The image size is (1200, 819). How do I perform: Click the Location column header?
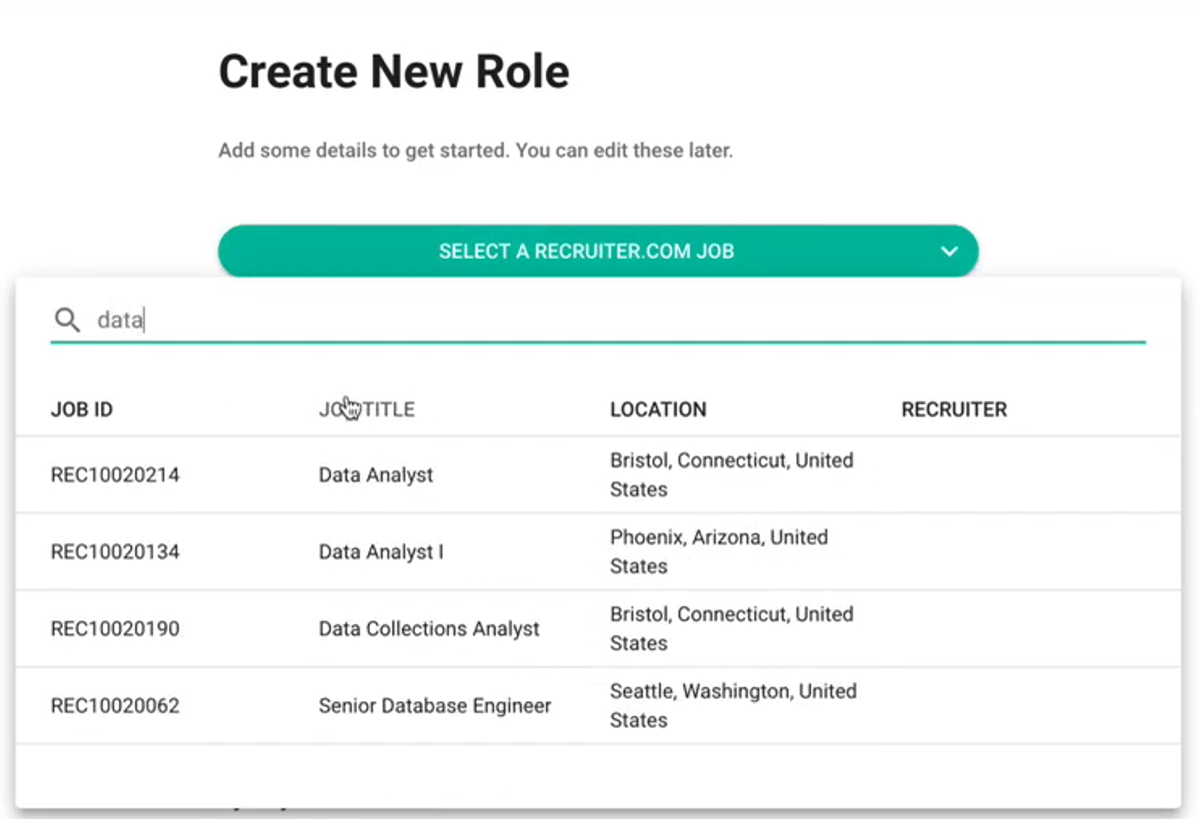coord(658,410)
